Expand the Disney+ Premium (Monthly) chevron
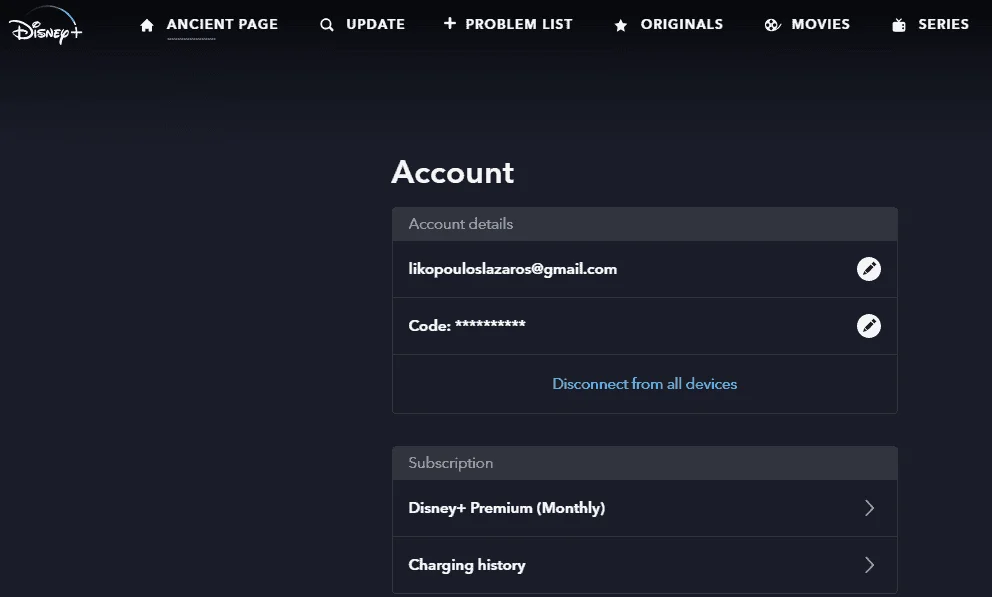This screenshot has height=597, width=992. pyautogui.click(x=869, y=508)
